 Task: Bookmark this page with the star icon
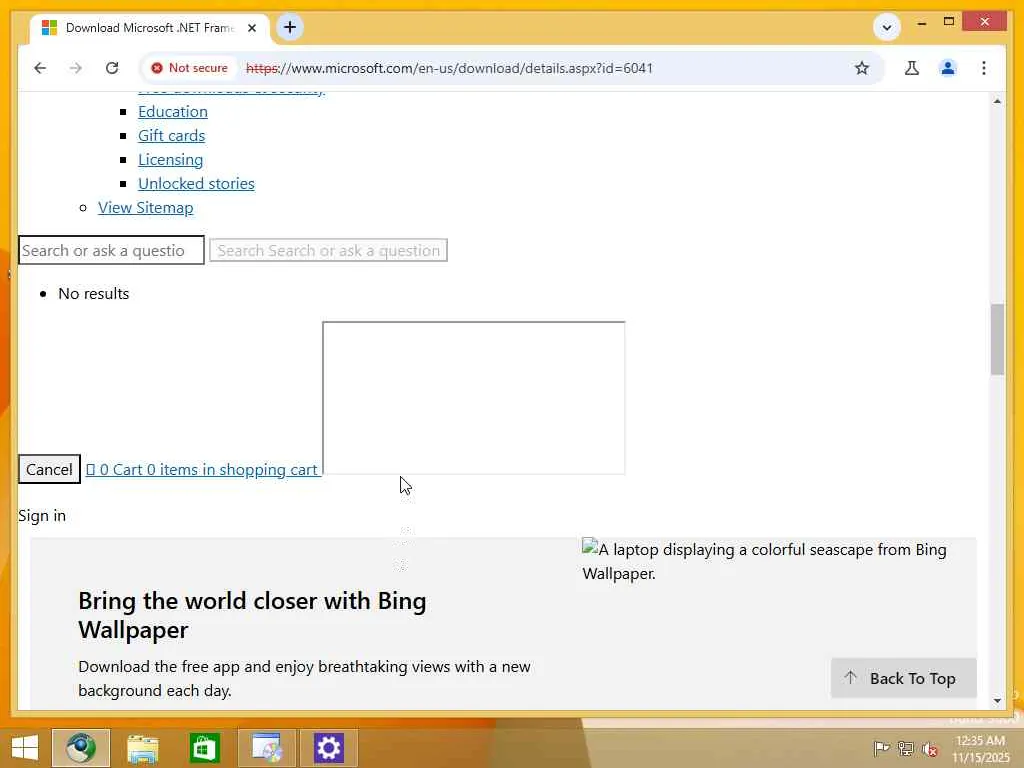tap(861, 68)
